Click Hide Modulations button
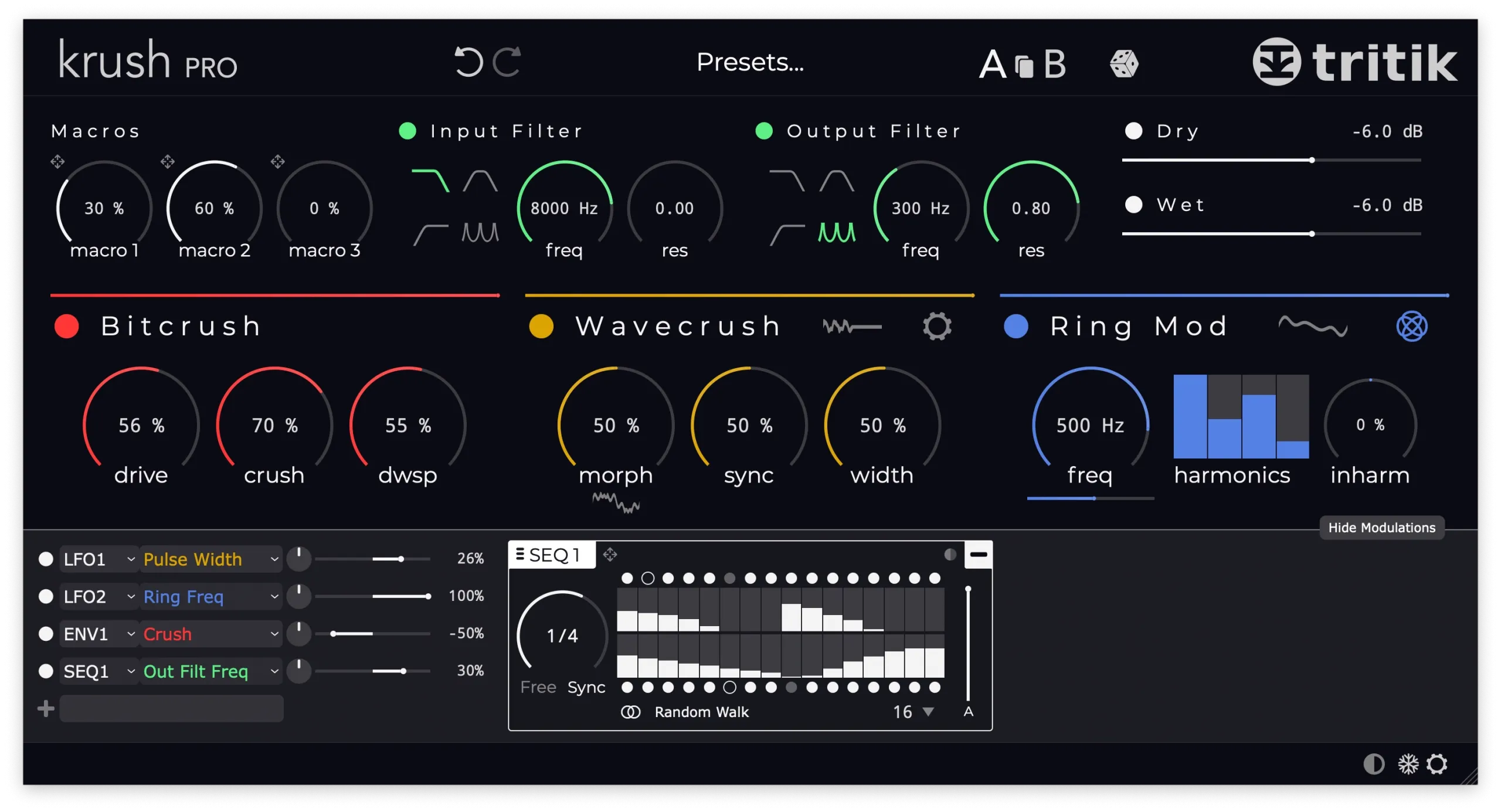 click(1381, 527)
